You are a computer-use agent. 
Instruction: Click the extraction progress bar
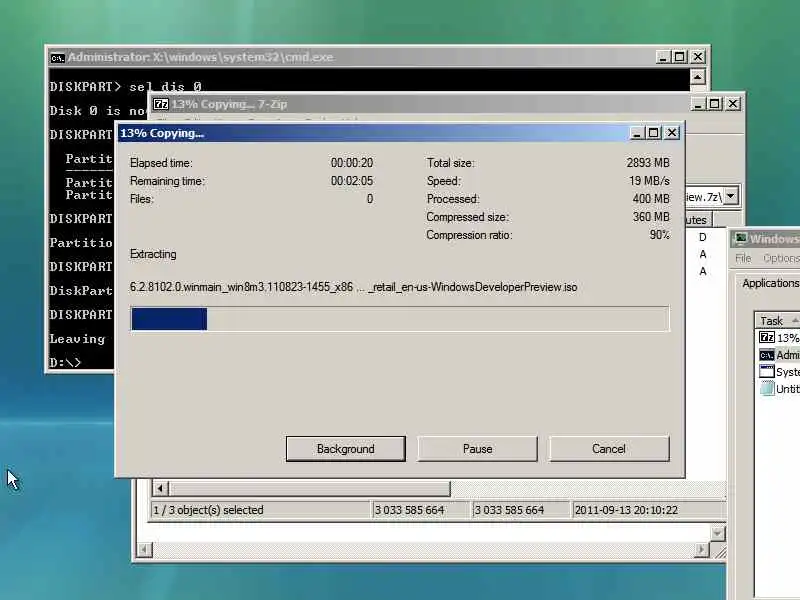(x=400, y=319)
